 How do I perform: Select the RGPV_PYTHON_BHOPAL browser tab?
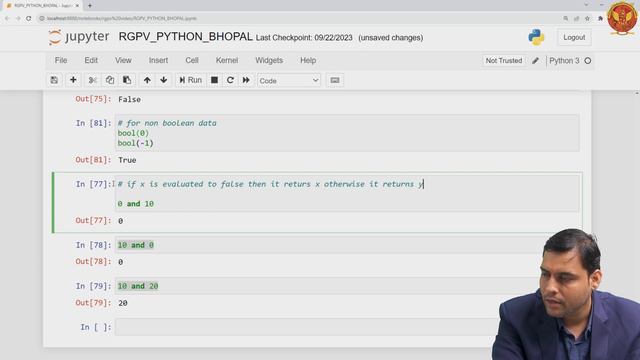42,6
